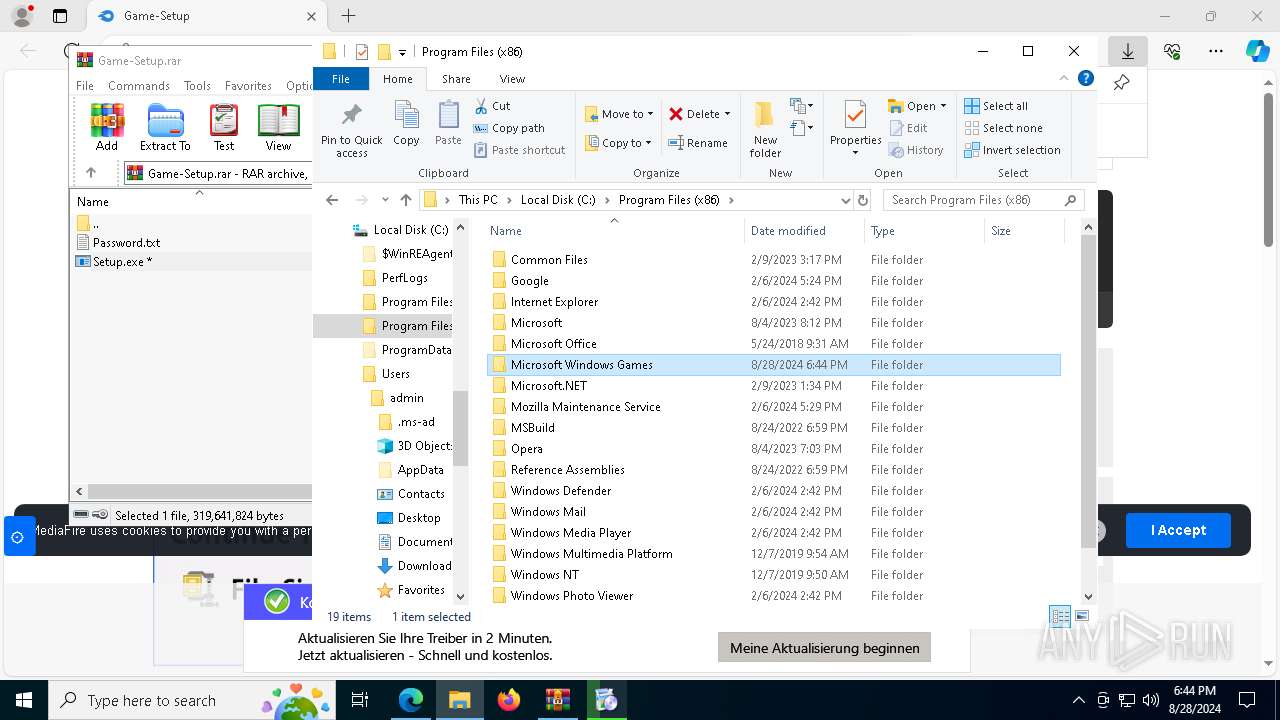
Task: Click Copy path in ribbon
Action: [x=509, y=128]
